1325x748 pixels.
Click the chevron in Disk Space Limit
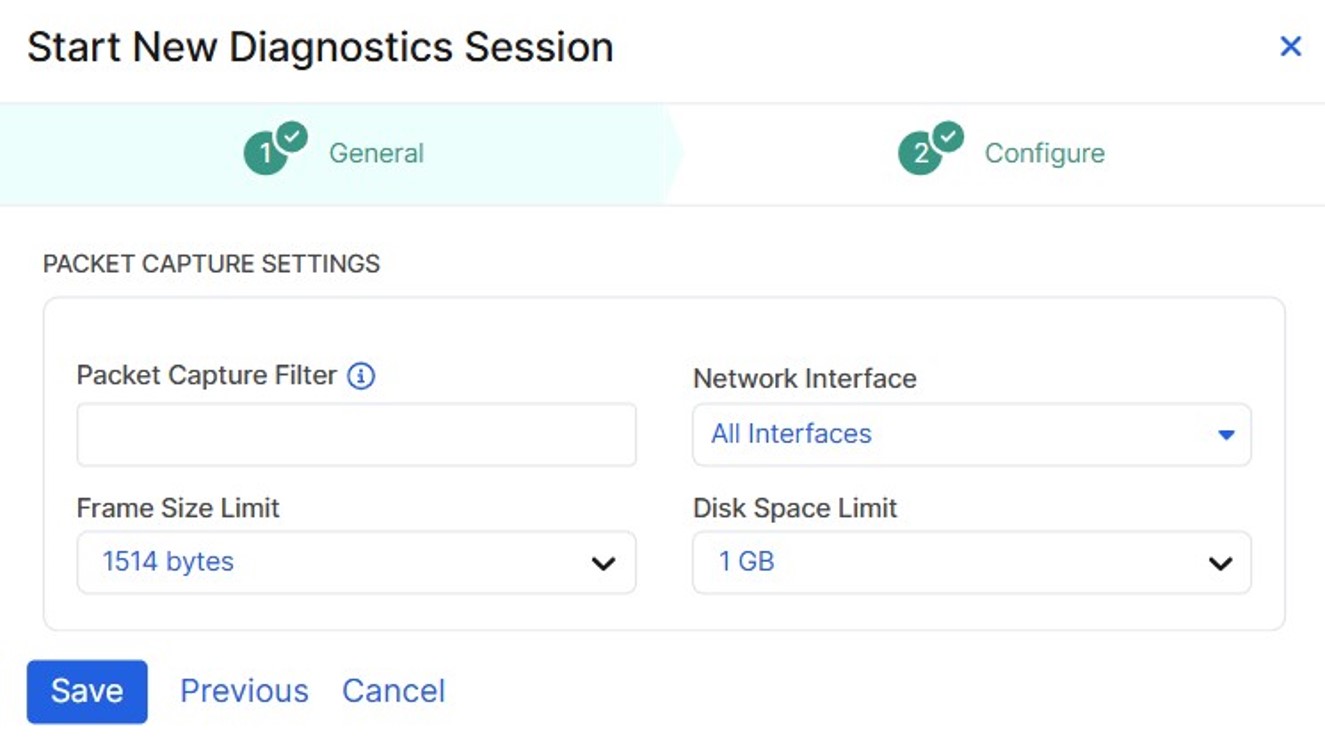1220,563
